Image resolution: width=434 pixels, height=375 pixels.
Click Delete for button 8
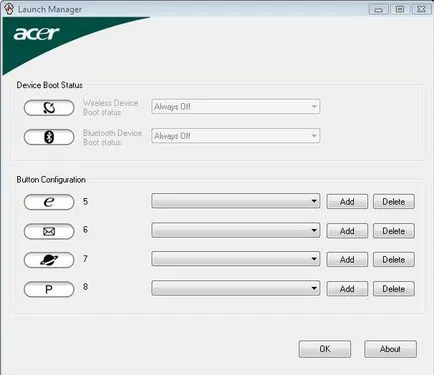[x=394, y=289]
